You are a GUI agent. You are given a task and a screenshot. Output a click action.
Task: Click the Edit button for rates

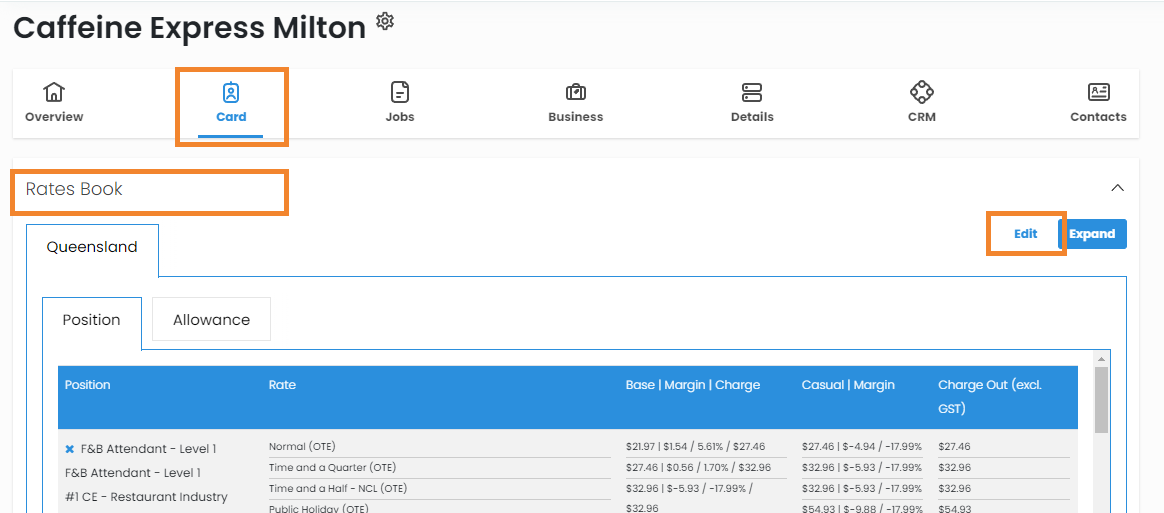click(1025, 234)
